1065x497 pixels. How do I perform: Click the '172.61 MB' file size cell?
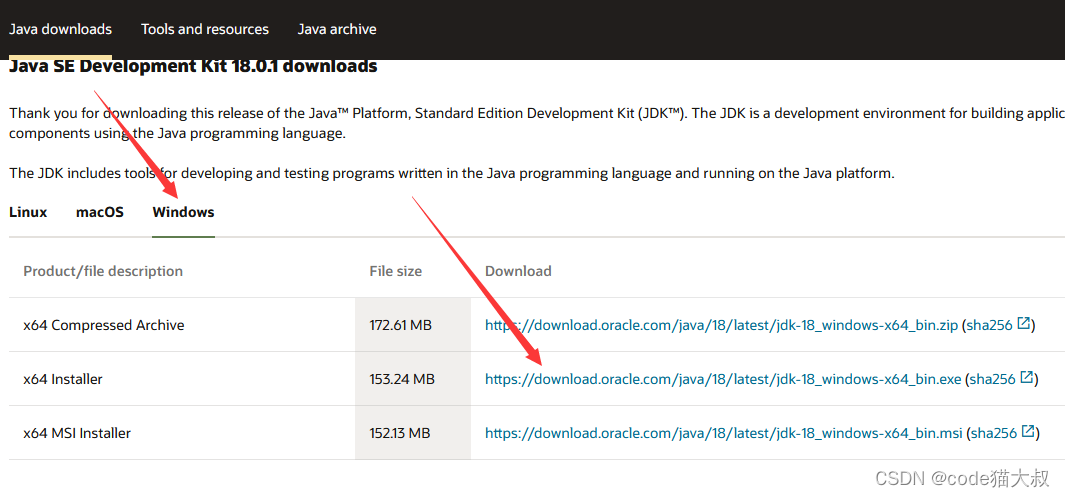413,325
